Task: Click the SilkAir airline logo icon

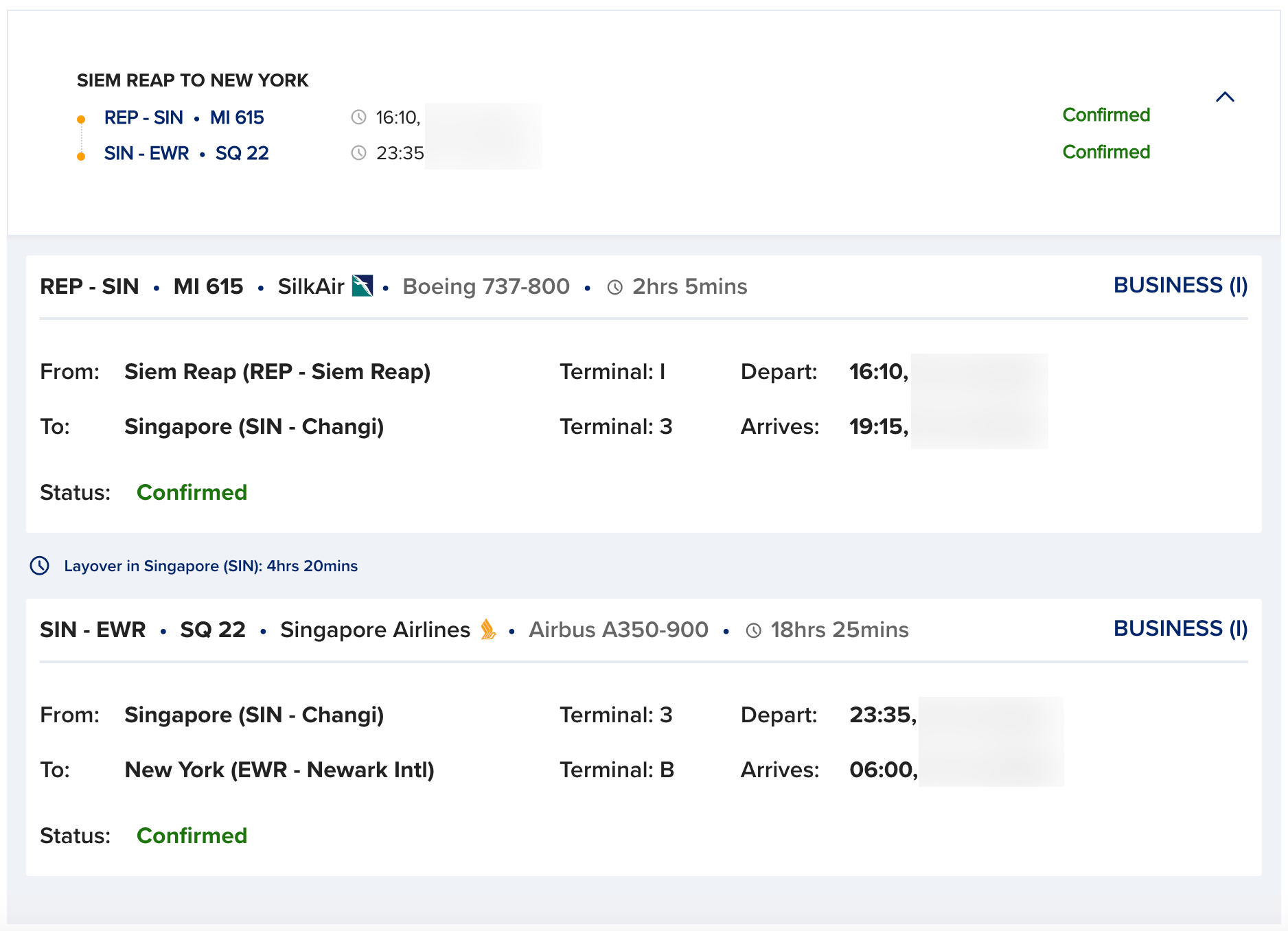Action: click(x=363, y=286)
